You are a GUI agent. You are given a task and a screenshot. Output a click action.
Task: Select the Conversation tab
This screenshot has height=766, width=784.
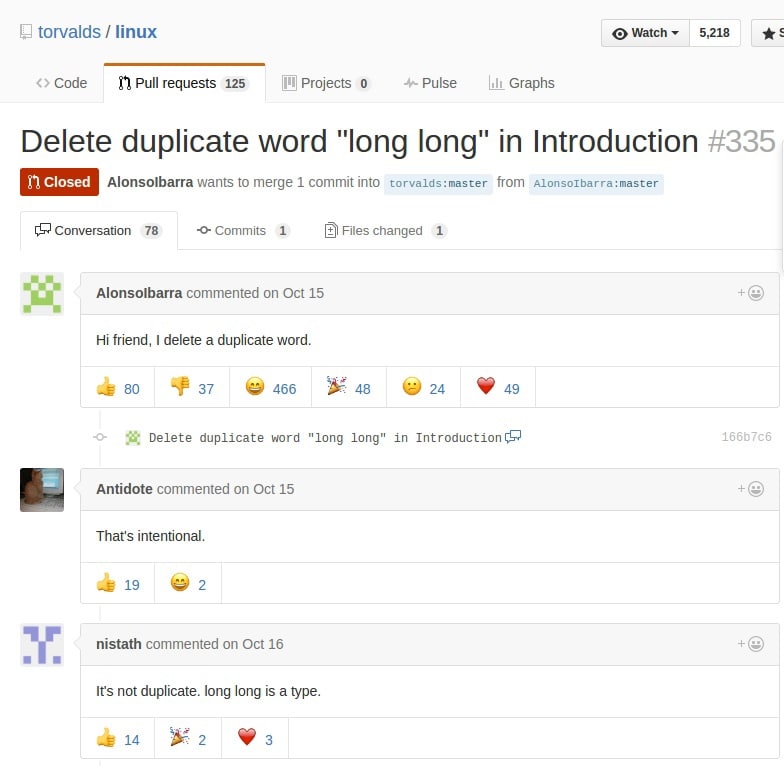[98, 230]
